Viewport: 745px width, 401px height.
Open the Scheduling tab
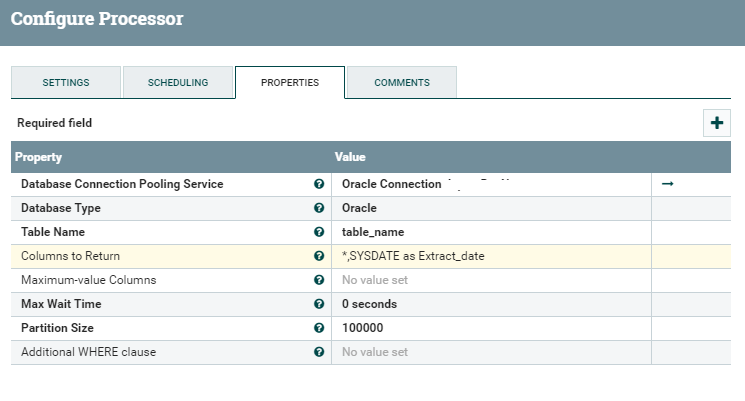(177, 83)
